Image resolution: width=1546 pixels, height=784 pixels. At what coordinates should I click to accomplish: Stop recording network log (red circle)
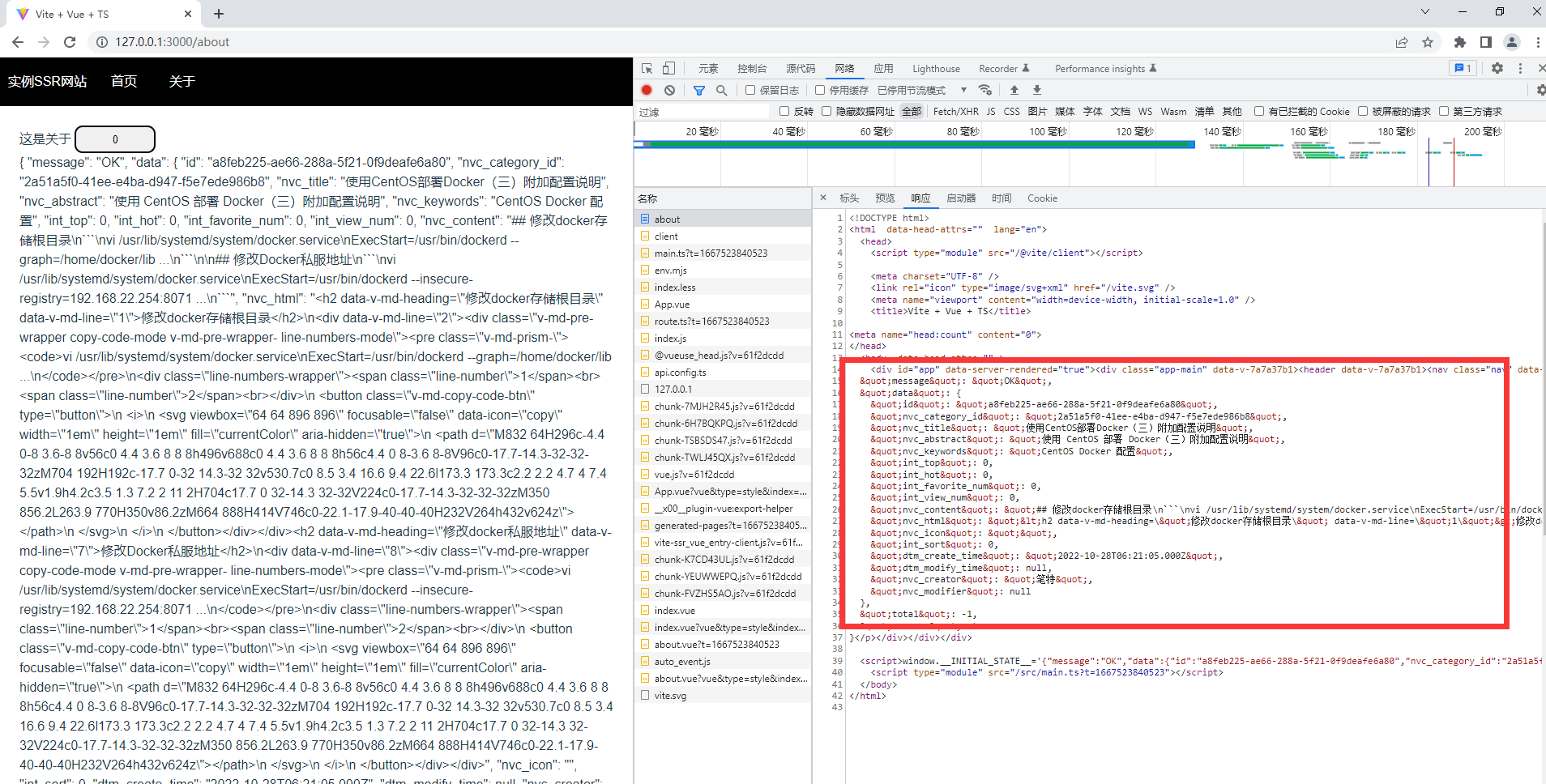click(x=647, y=90)
